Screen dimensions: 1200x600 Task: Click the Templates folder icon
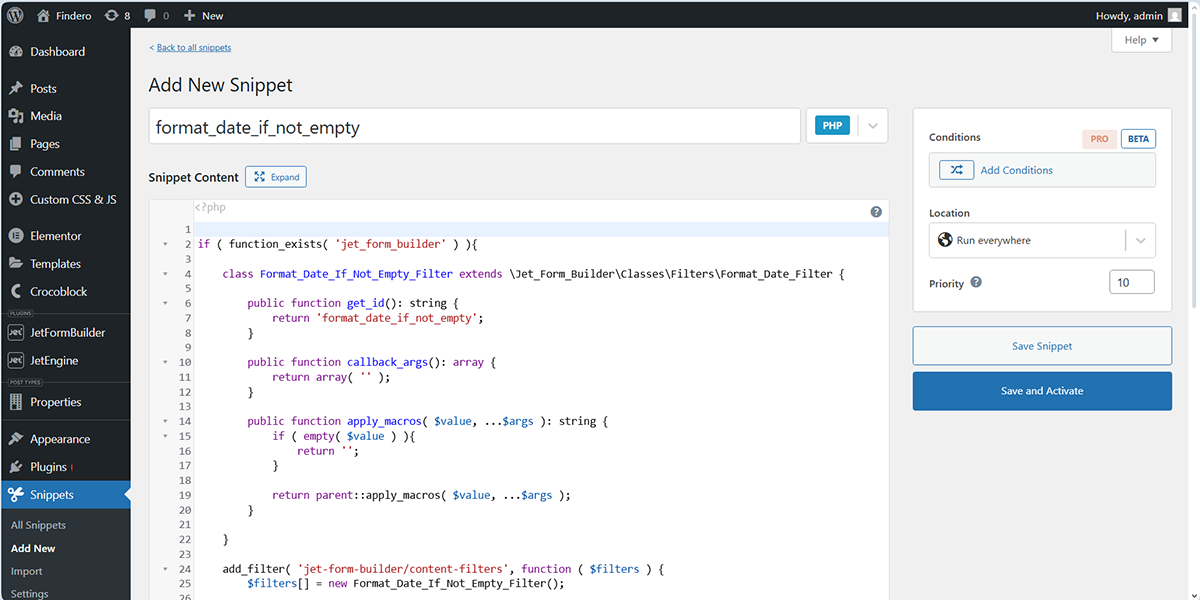tap(16, 264)
